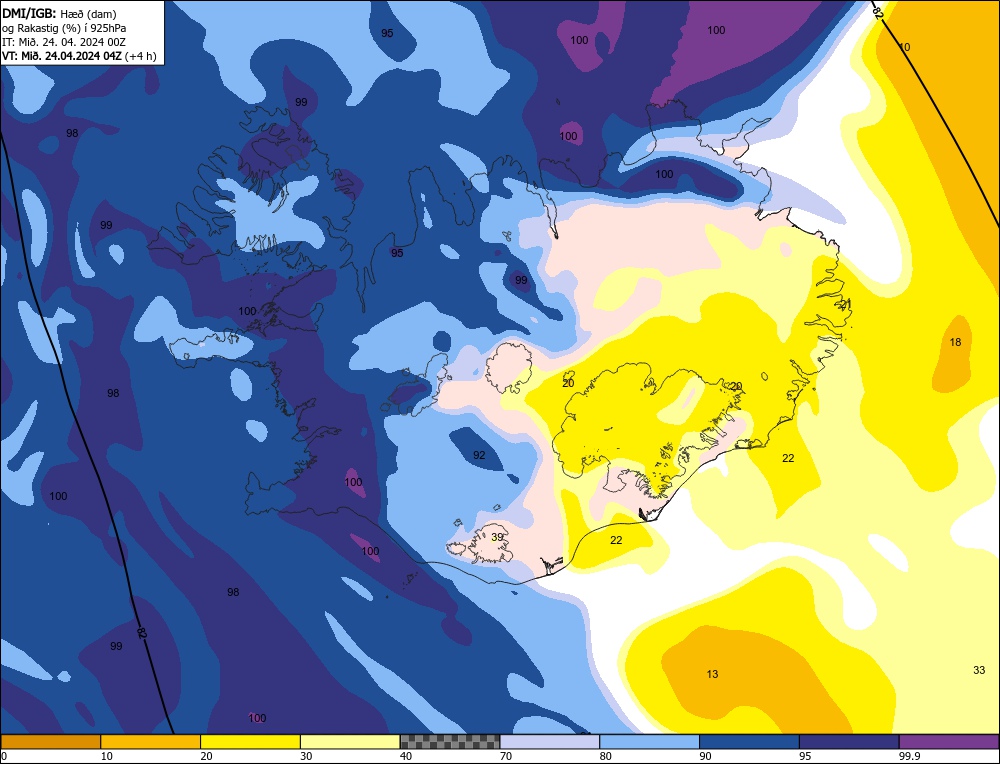The width and height of the screenshot is (1000, 764).
Task: Click the dark orange 0–10 legend swatch
Action: click(50, 741)
